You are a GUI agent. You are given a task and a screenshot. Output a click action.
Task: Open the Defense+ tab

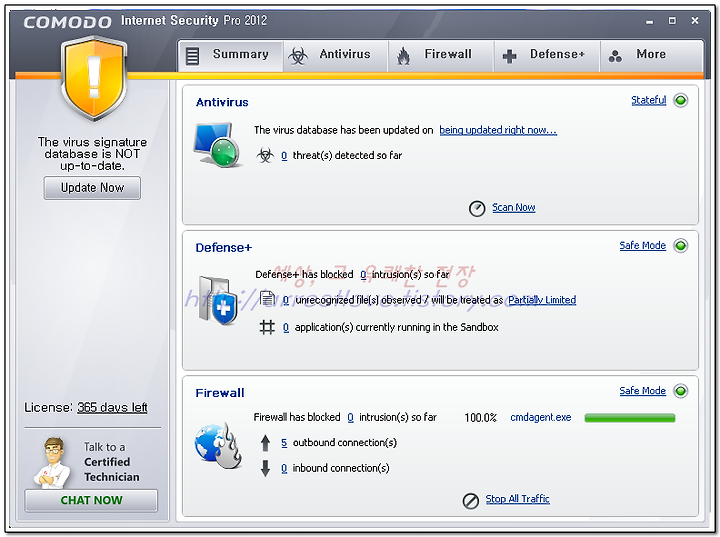click(x=547, y=56)
